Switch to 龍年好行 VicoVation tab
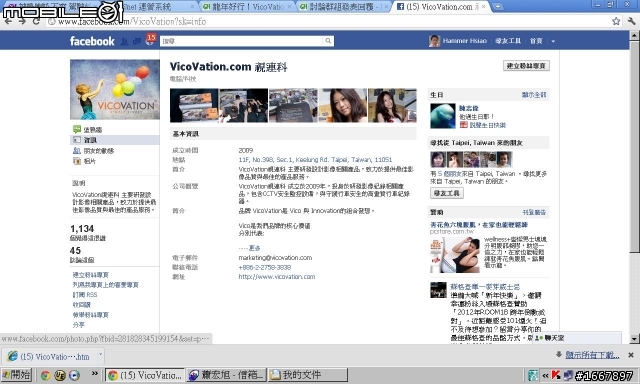This screenshot has height=384, width=640. tap(248, 7)
